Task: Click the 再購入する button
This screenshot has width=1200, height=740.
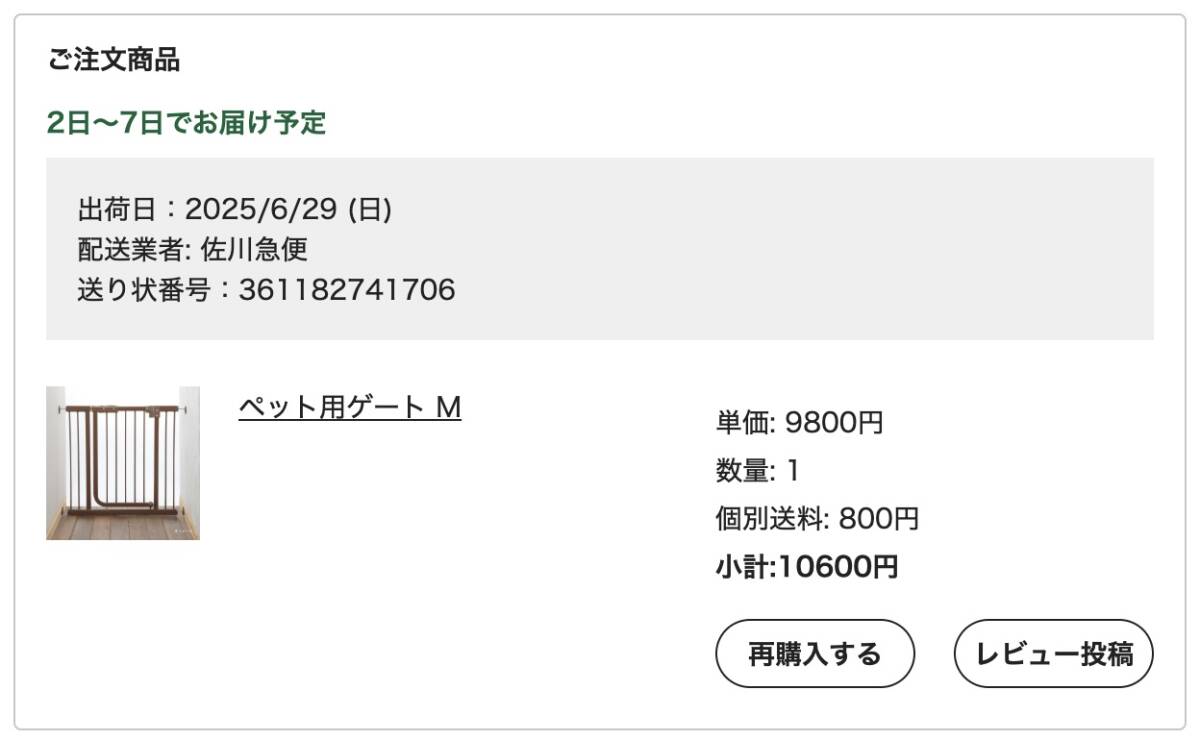Action: [815, 654]
